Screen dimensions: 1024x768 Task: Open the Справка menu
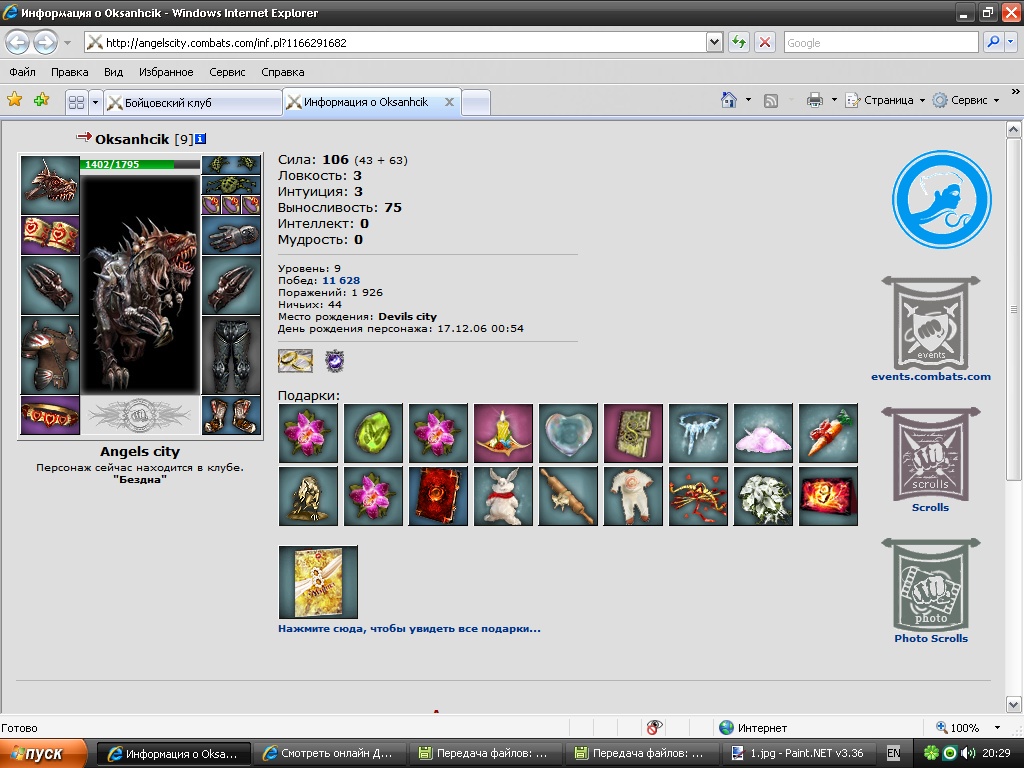point(283,72)
